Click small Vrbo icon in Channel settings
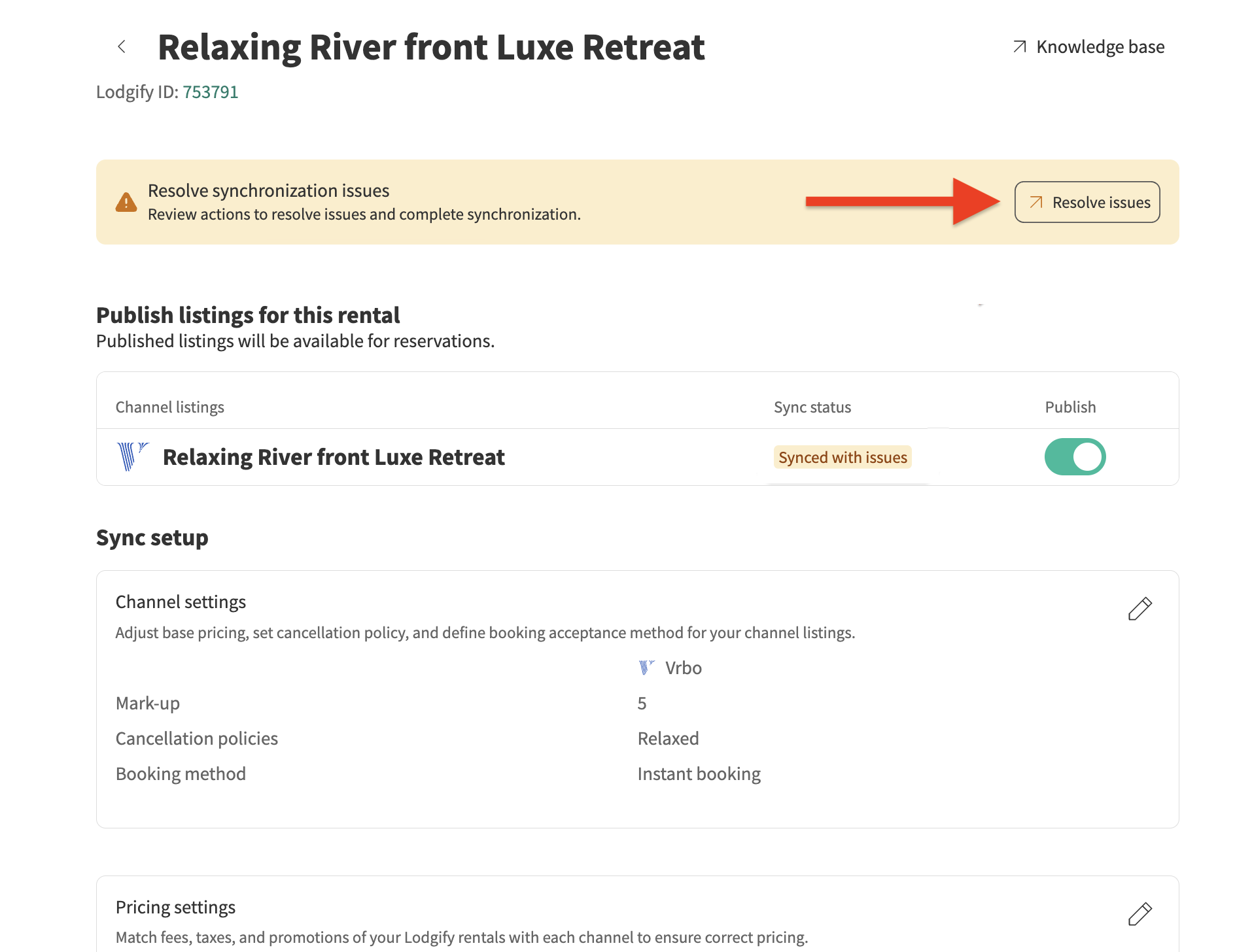The image size is (1235, 952). click(x=646, y=668)
